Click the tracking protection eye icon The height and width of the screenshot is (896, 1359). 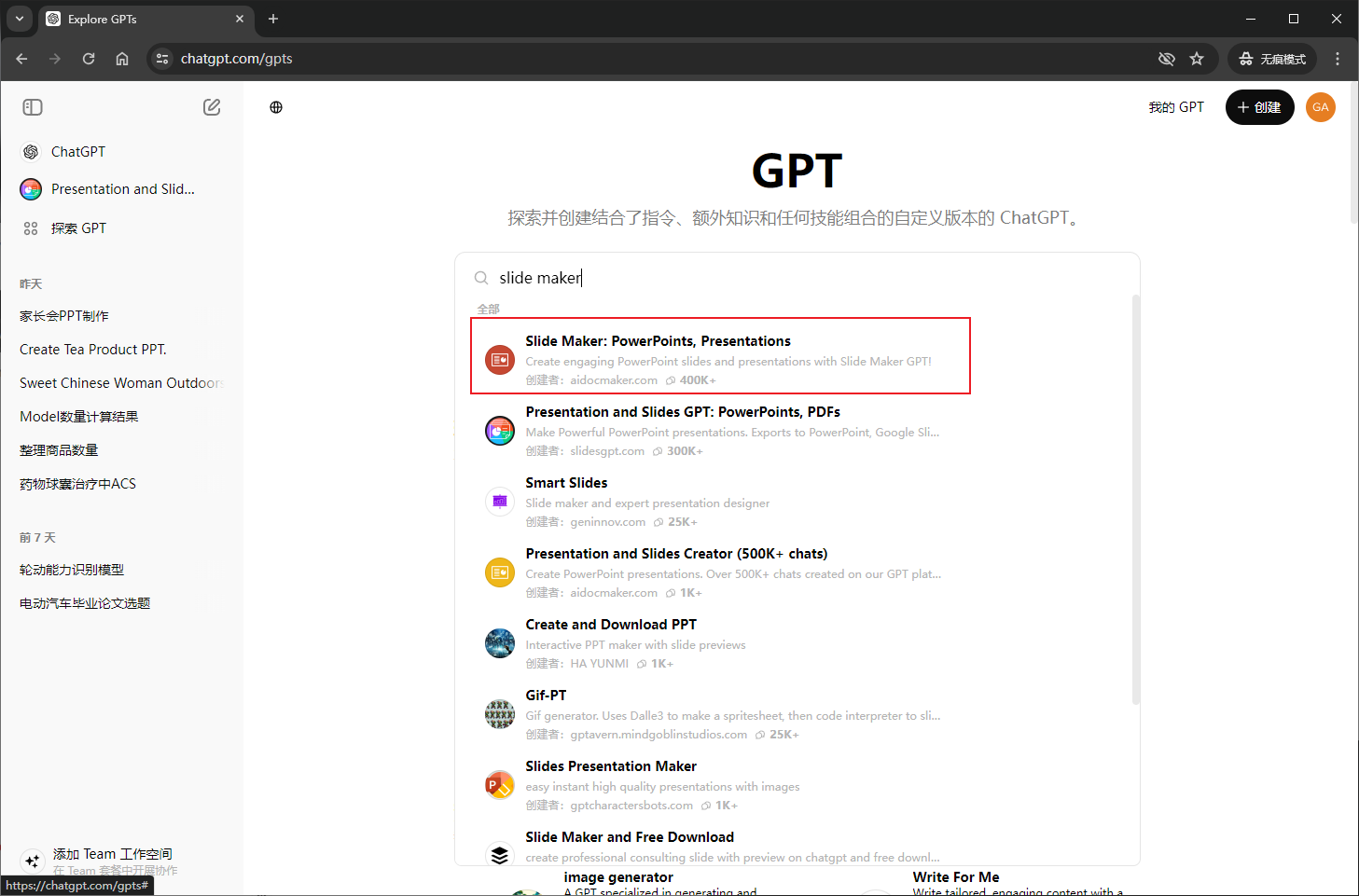1166,59
